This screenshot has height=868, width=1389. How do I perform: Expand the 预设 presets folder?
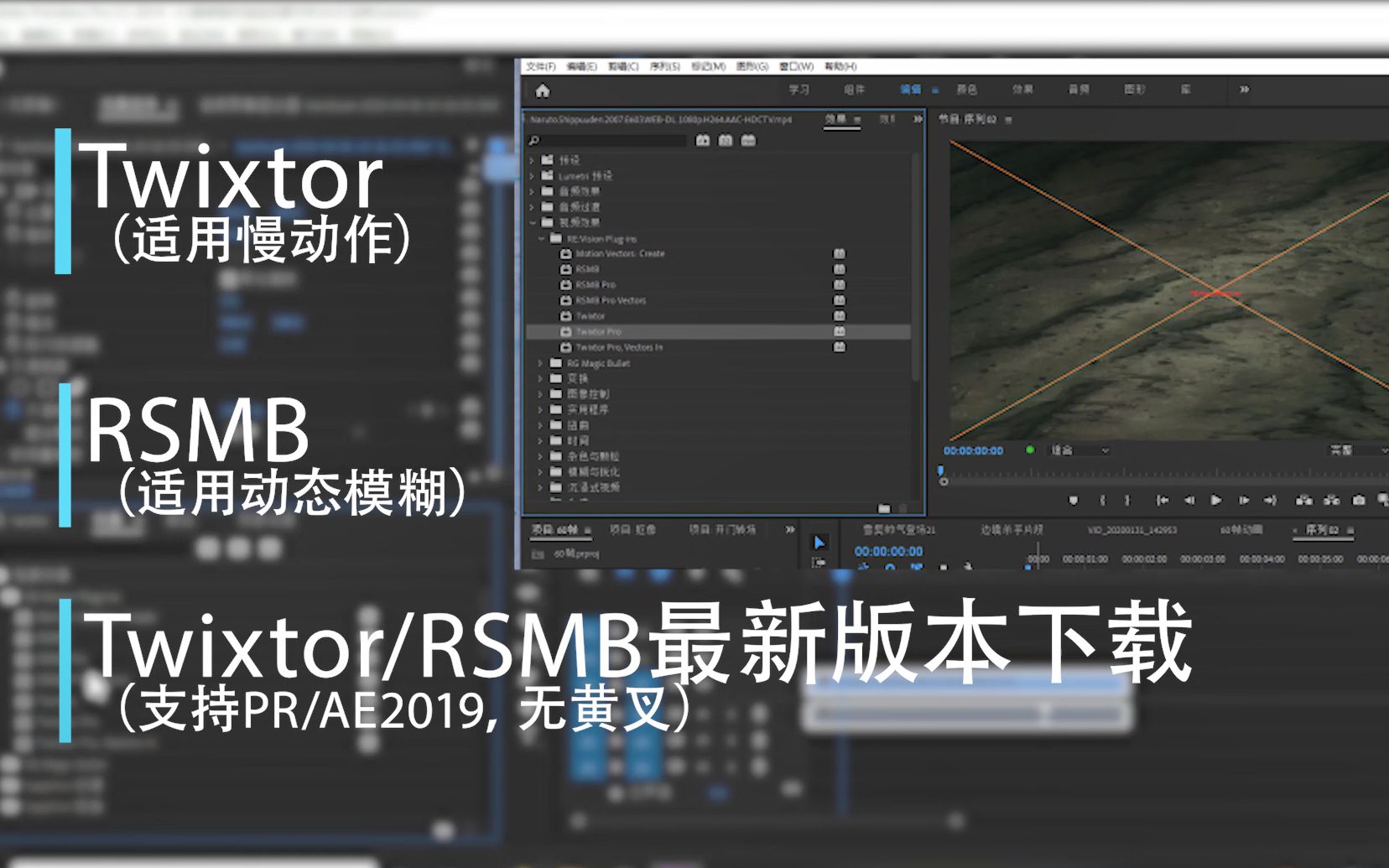(532, 159)
